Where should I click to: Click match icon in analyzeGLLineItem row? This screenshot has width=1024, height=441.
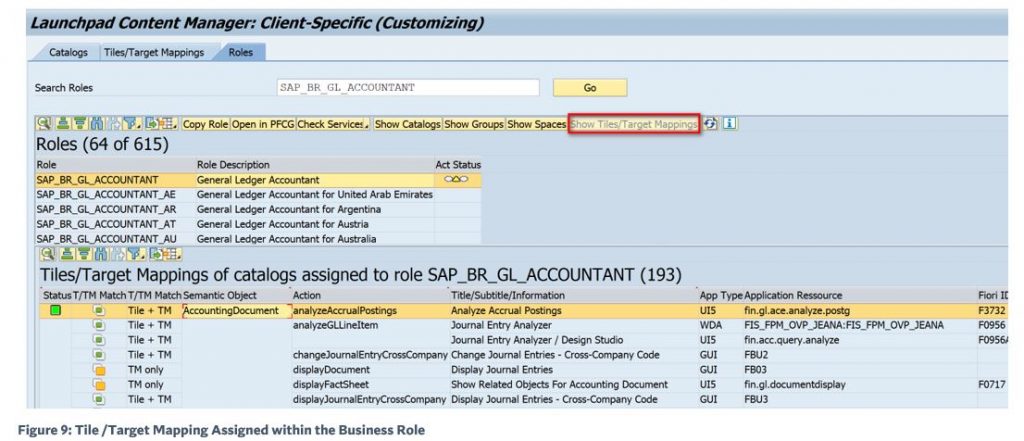point(99,325)
